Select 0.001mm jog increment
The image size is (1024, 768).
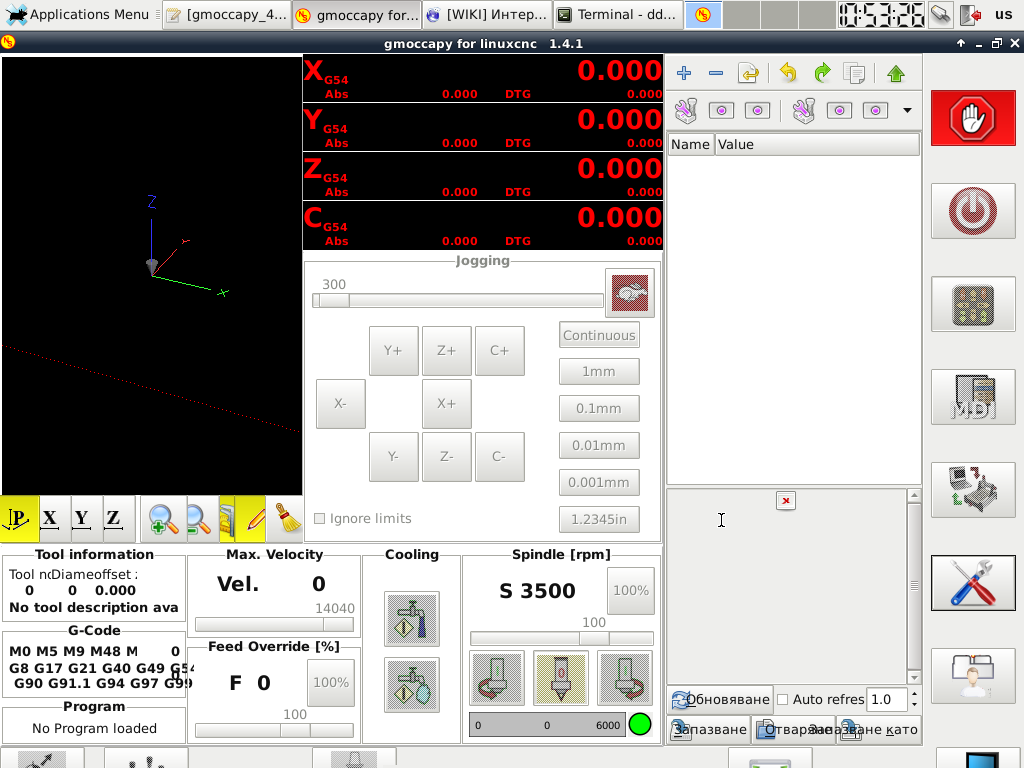click(x=599, y=483)
